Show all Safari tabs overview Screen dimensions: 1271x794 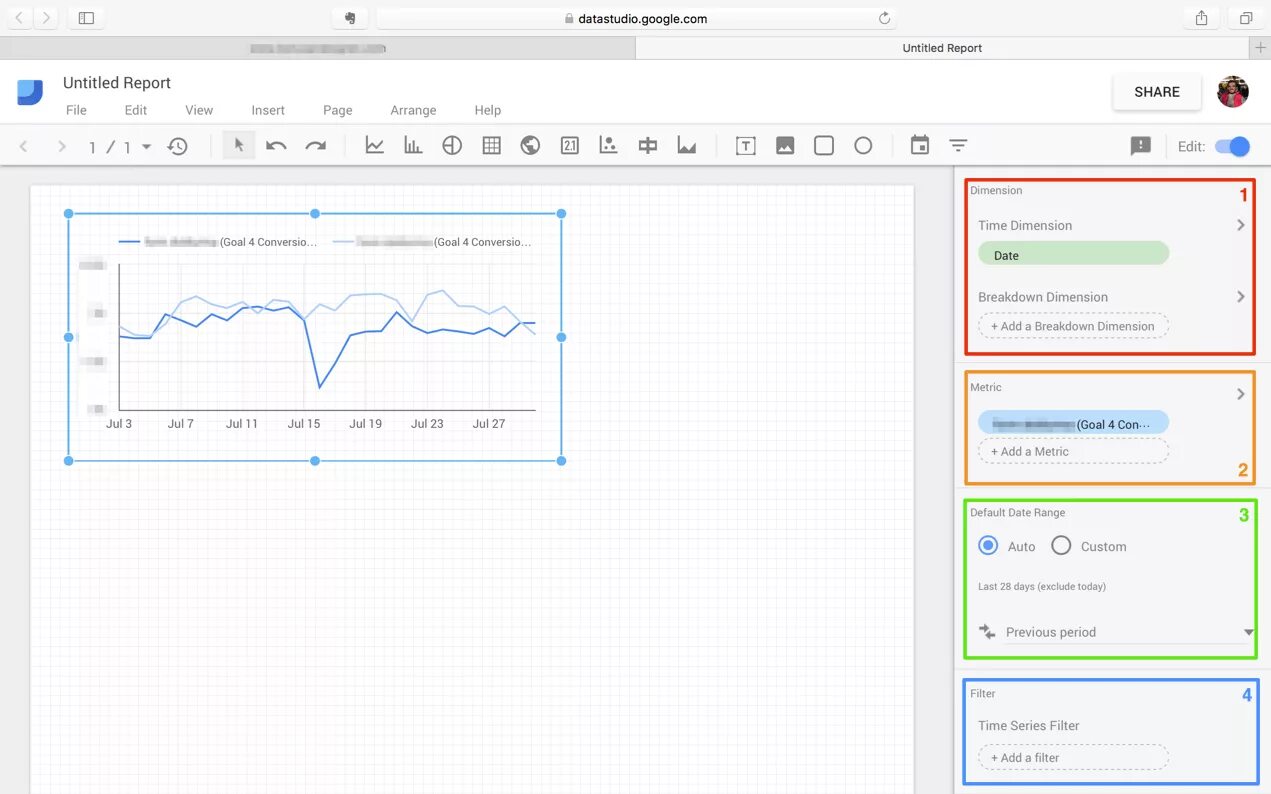(x=1246, y=18)
